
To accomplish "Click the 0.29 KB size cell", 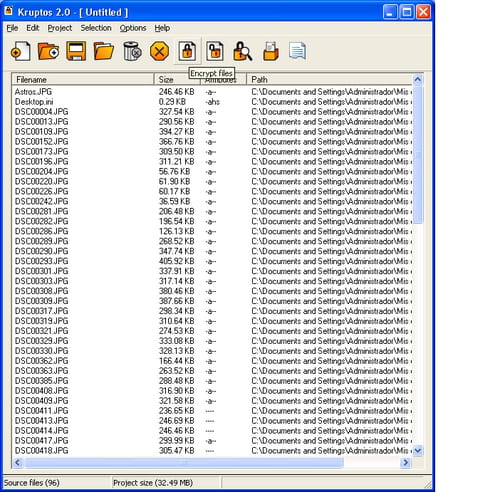I will point(172,102).
